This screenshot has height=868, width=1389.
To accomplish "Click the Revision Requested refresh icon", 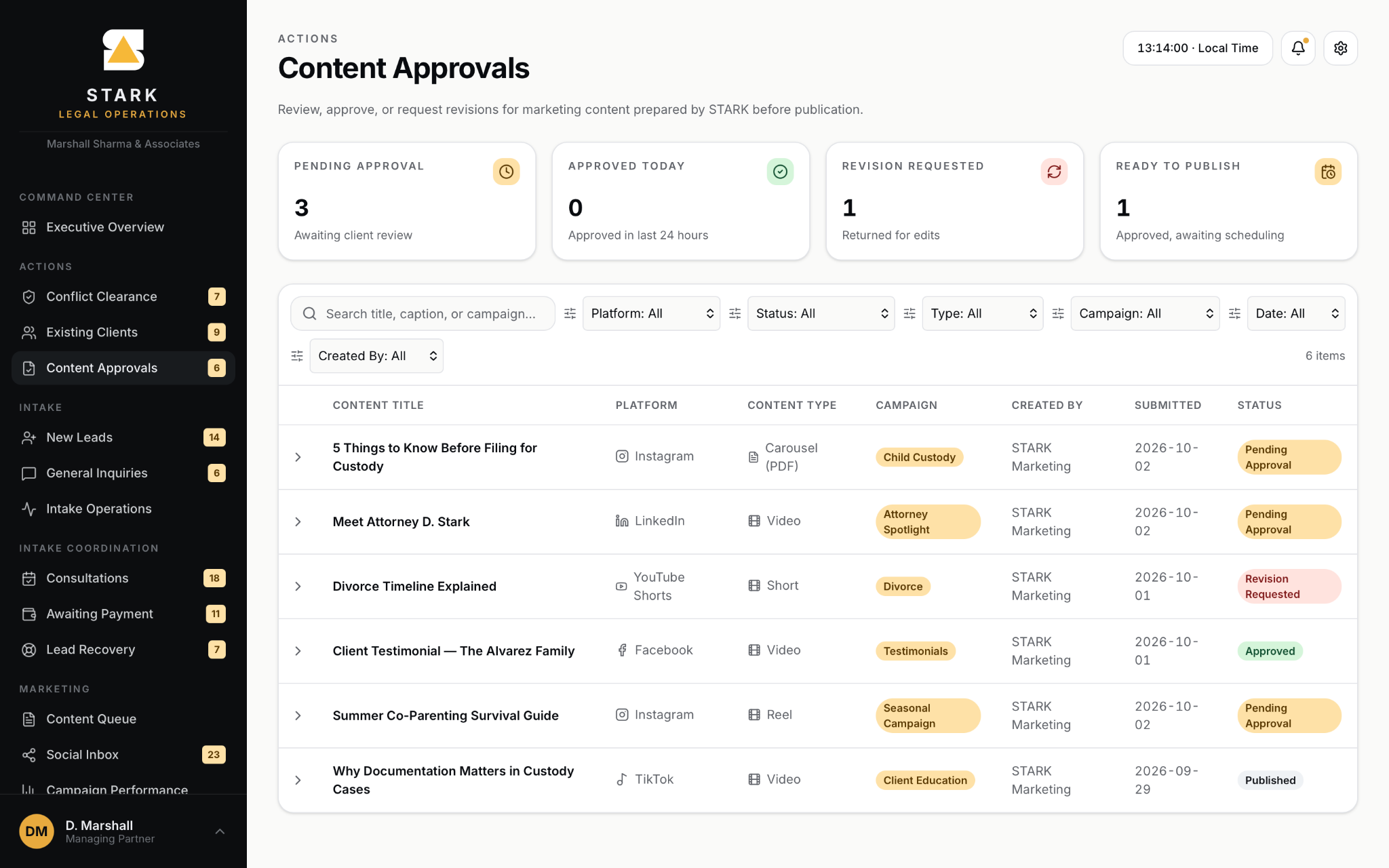I will pos(1054,172).
